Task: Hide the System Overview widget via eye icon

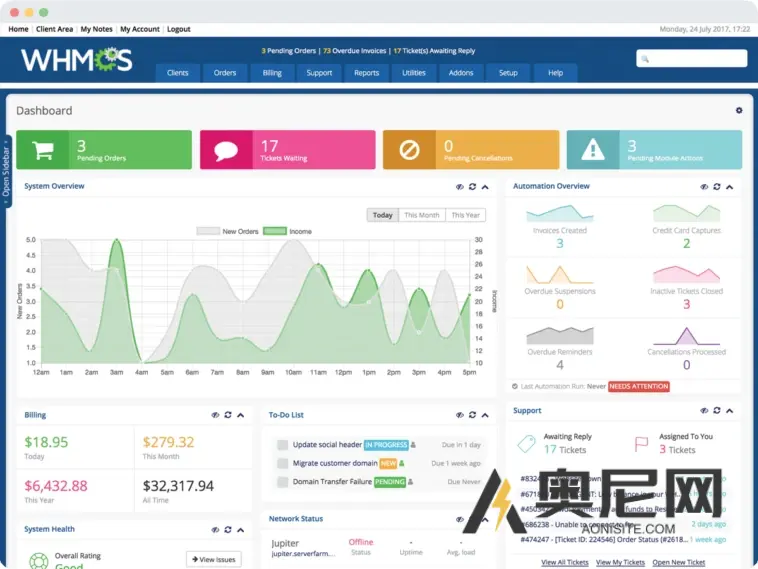Action: click(x=460, y=187)
